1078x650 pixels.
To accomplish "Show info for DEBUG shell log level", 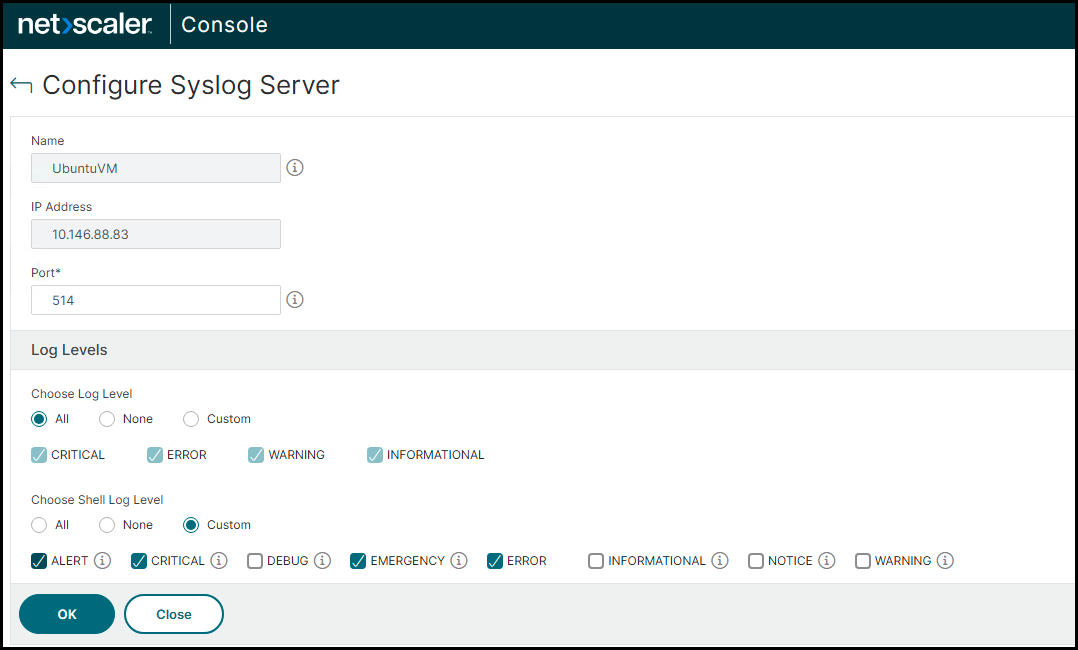I will [x=322, y=561].
